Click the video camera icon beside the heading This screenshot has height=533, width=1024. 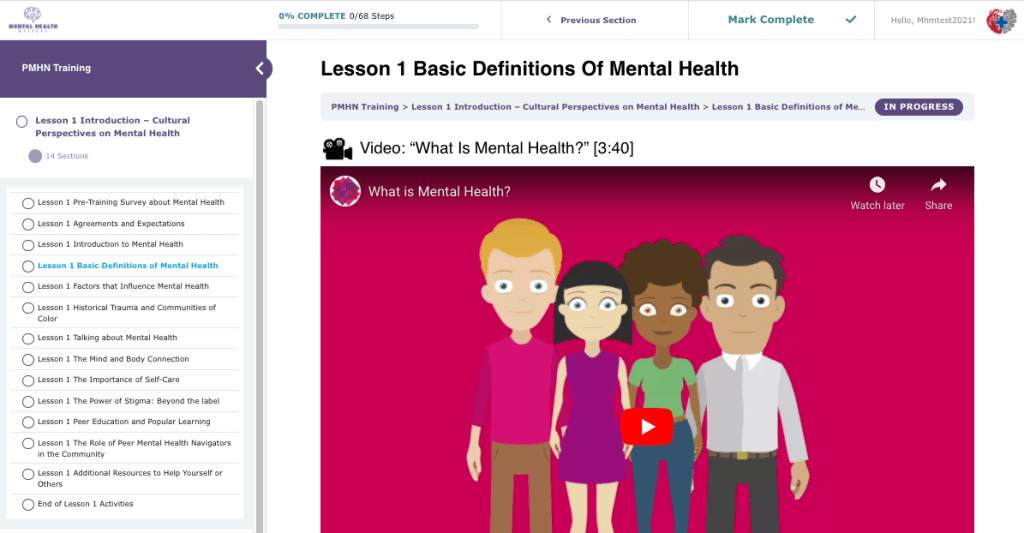337,149
